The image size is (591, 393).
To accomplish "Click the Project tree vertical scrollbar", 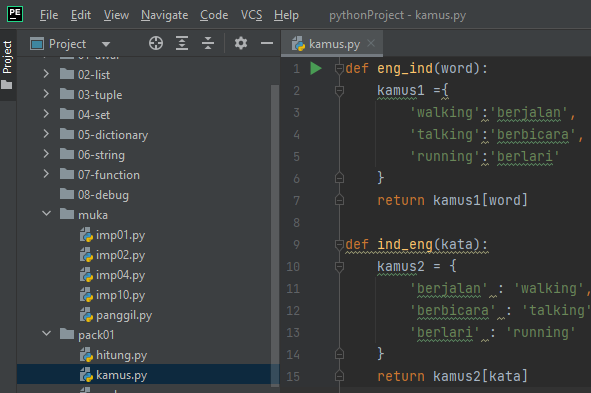I will [275, 235].
